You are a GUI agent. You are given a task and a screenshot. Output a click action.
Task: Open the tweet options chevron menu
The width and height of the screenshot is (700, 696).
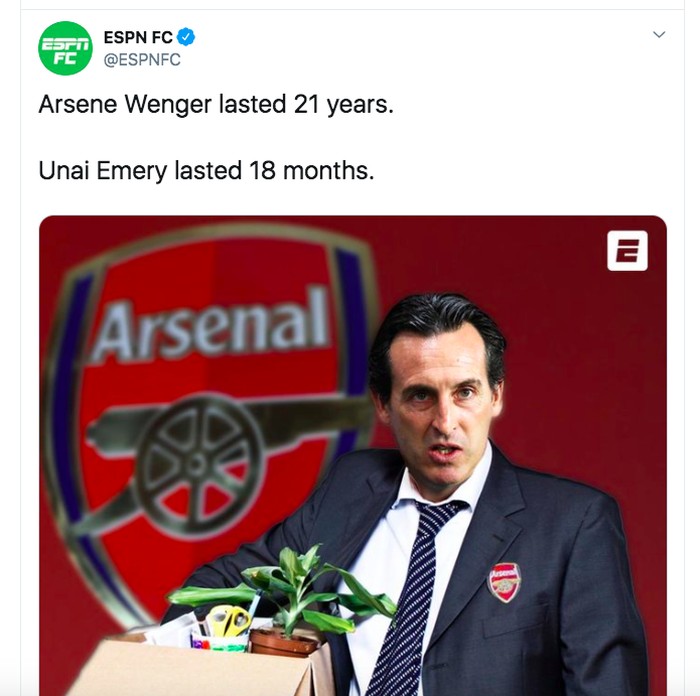point(658,35)
